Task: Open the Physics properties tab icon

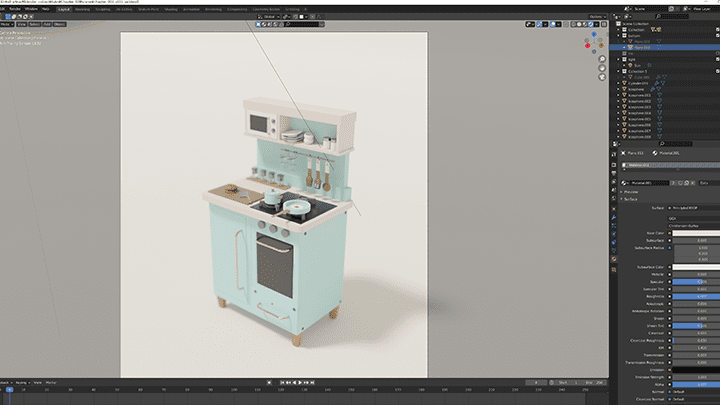Action: tap(614, 234)
